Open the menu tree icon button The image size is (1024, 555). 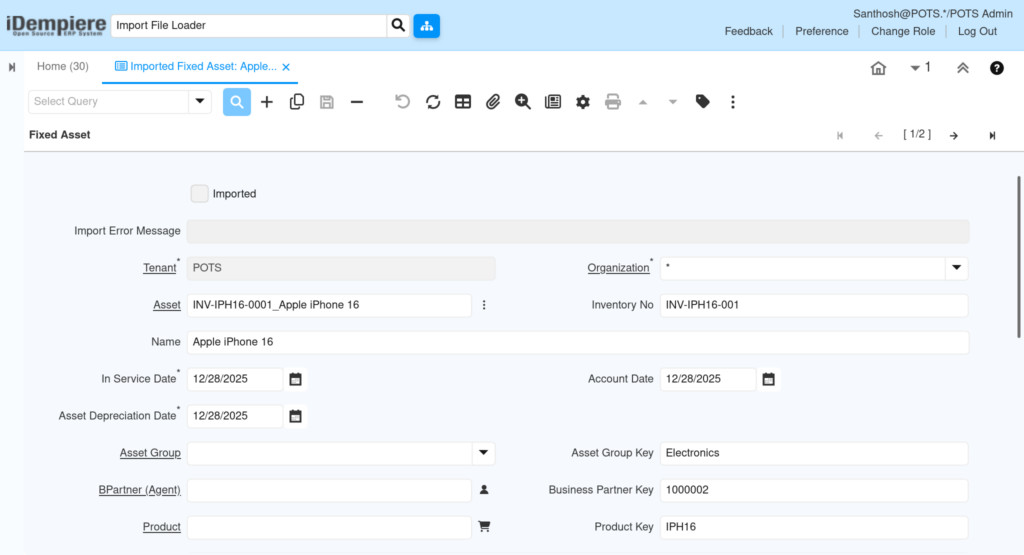click(426, 25)
